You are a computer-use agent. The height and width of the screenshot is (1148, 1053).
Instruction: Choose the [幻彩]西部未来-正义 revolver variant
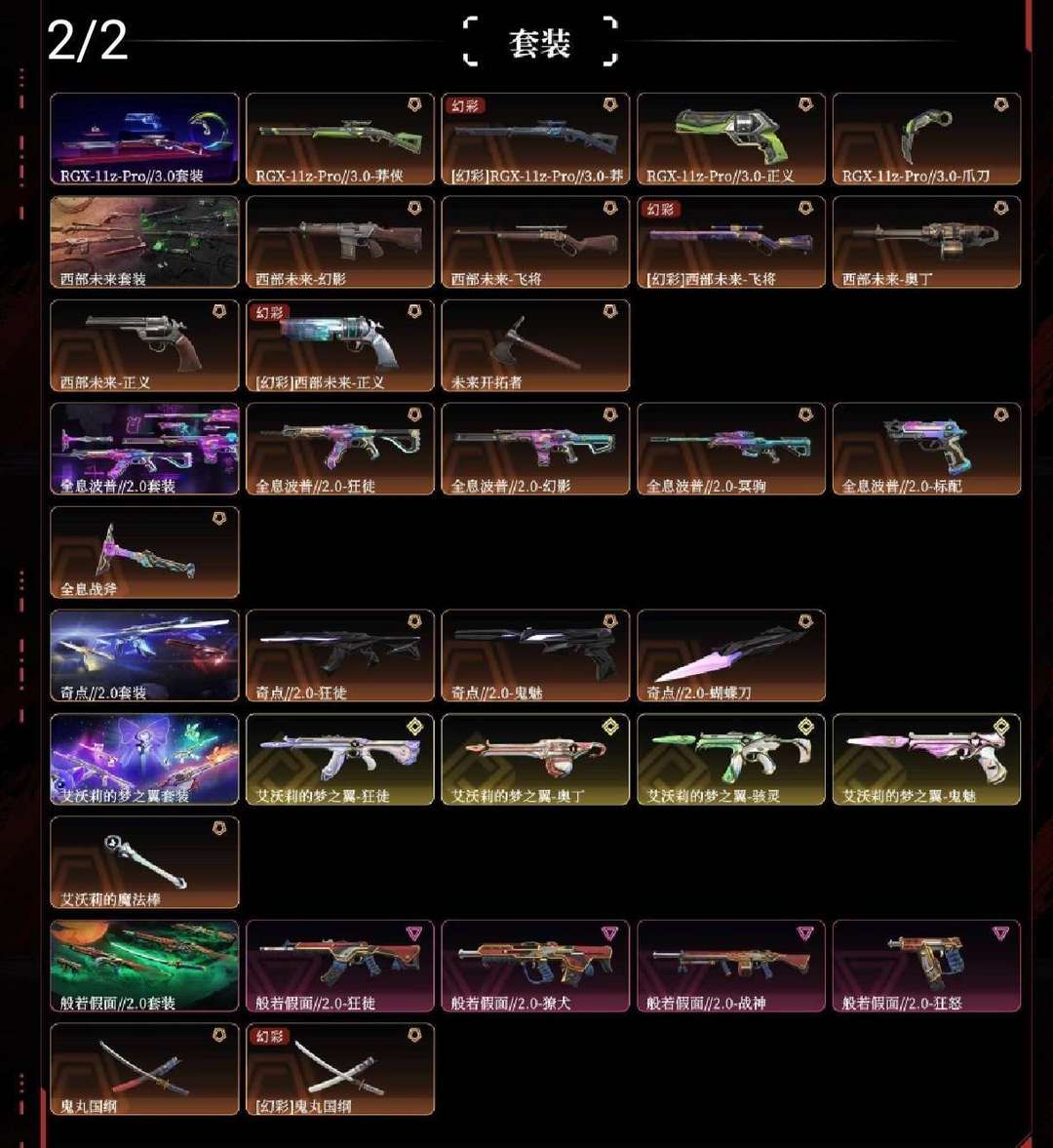click(x=340, y=345)
